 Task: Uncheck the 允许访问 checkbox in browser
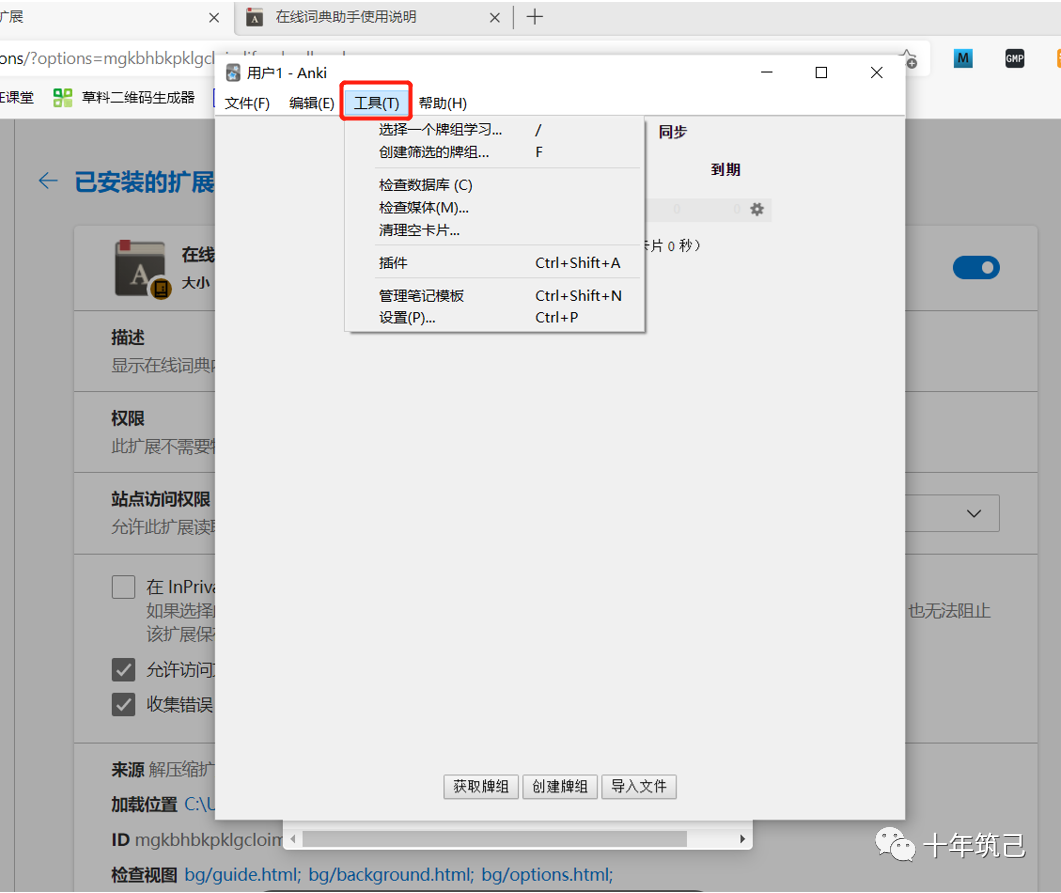[x=123, y=670]
